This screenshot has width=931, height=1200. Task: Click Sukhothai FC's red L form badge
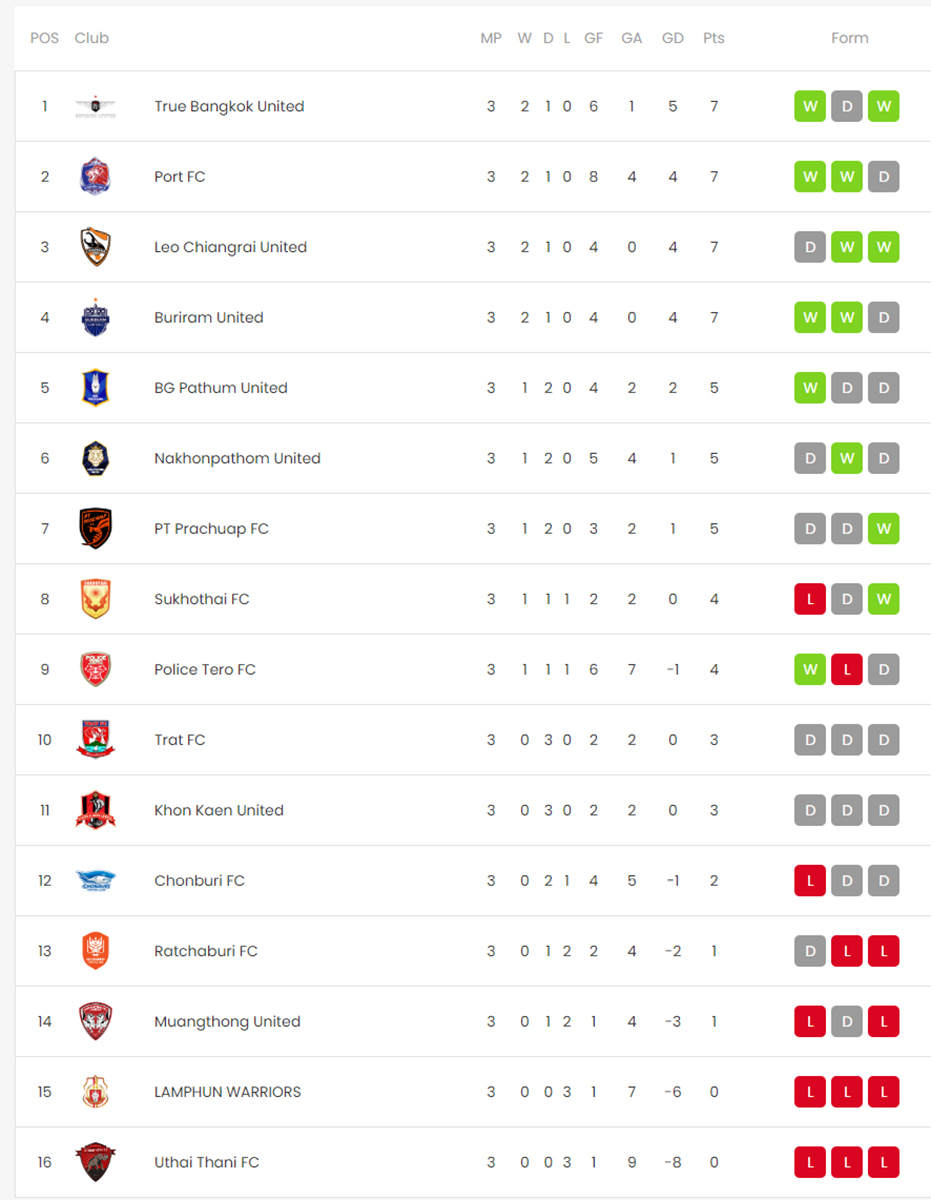point(810,599)
